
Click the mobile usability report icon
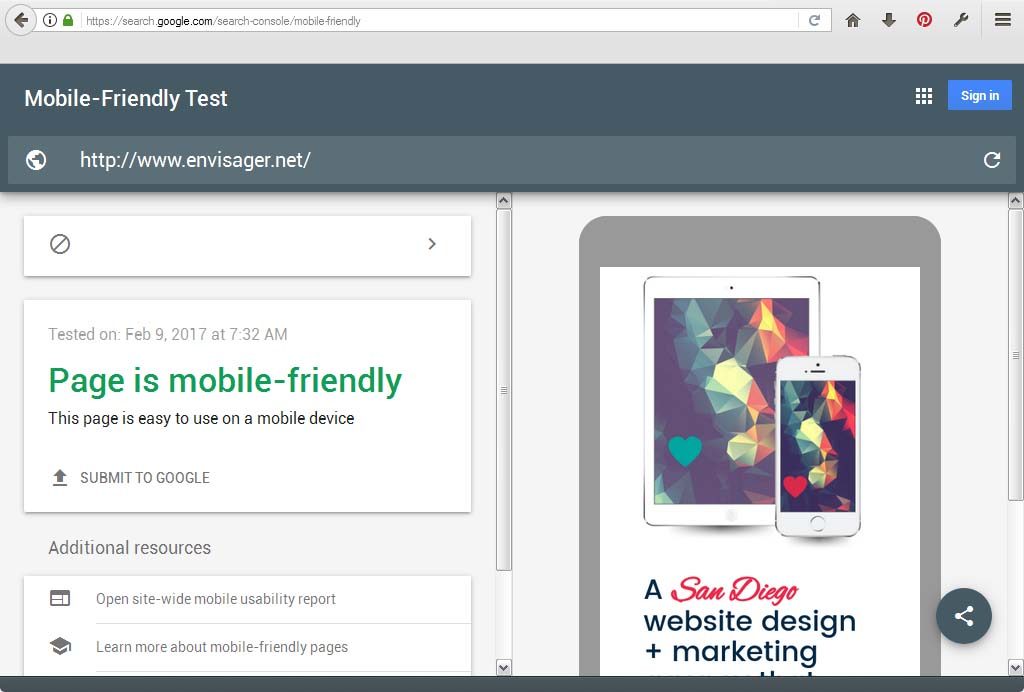point(60,598)
